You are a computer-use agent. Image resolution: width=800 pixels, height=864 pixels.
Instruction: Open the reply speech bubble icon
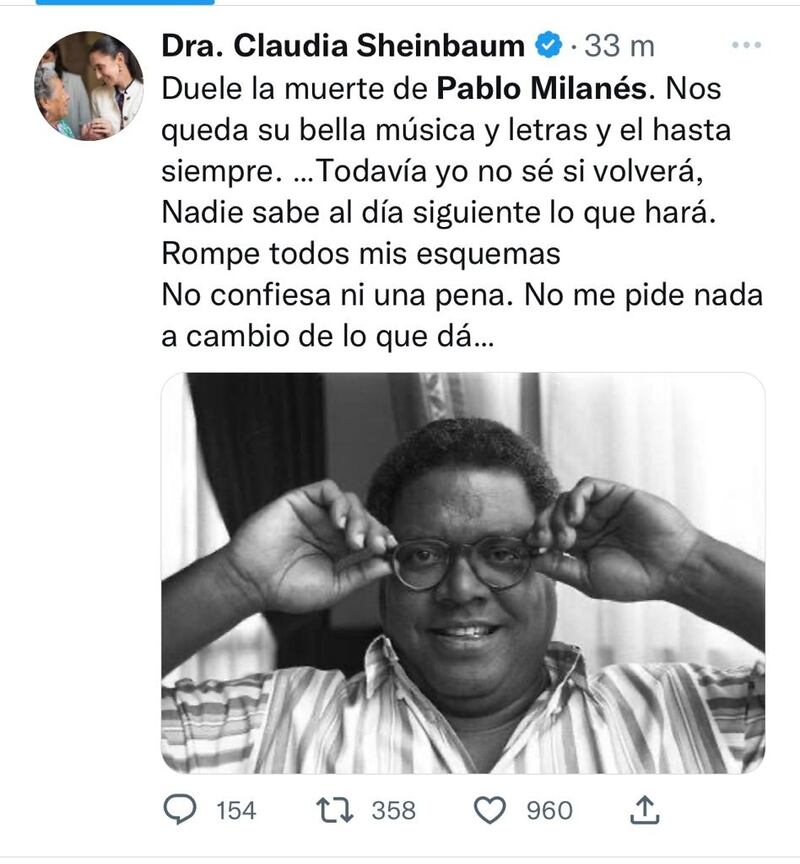pyautogui.click(x=180, y=810)
